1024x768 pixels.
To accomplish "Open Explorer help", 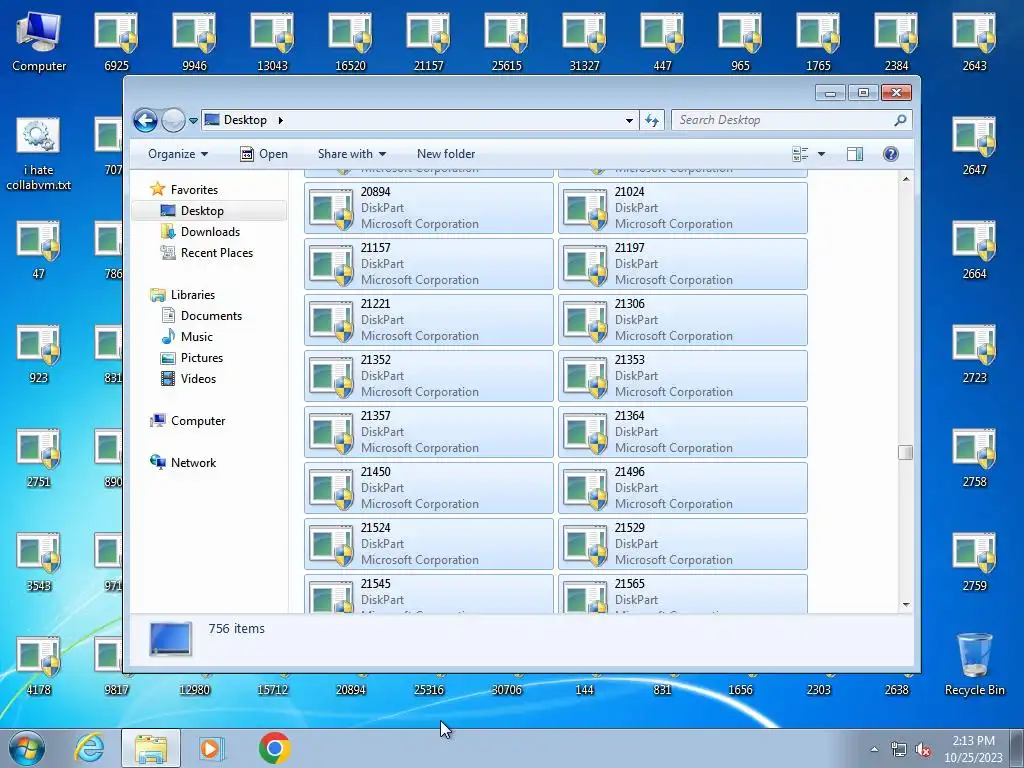I will [x=890, y=154].
